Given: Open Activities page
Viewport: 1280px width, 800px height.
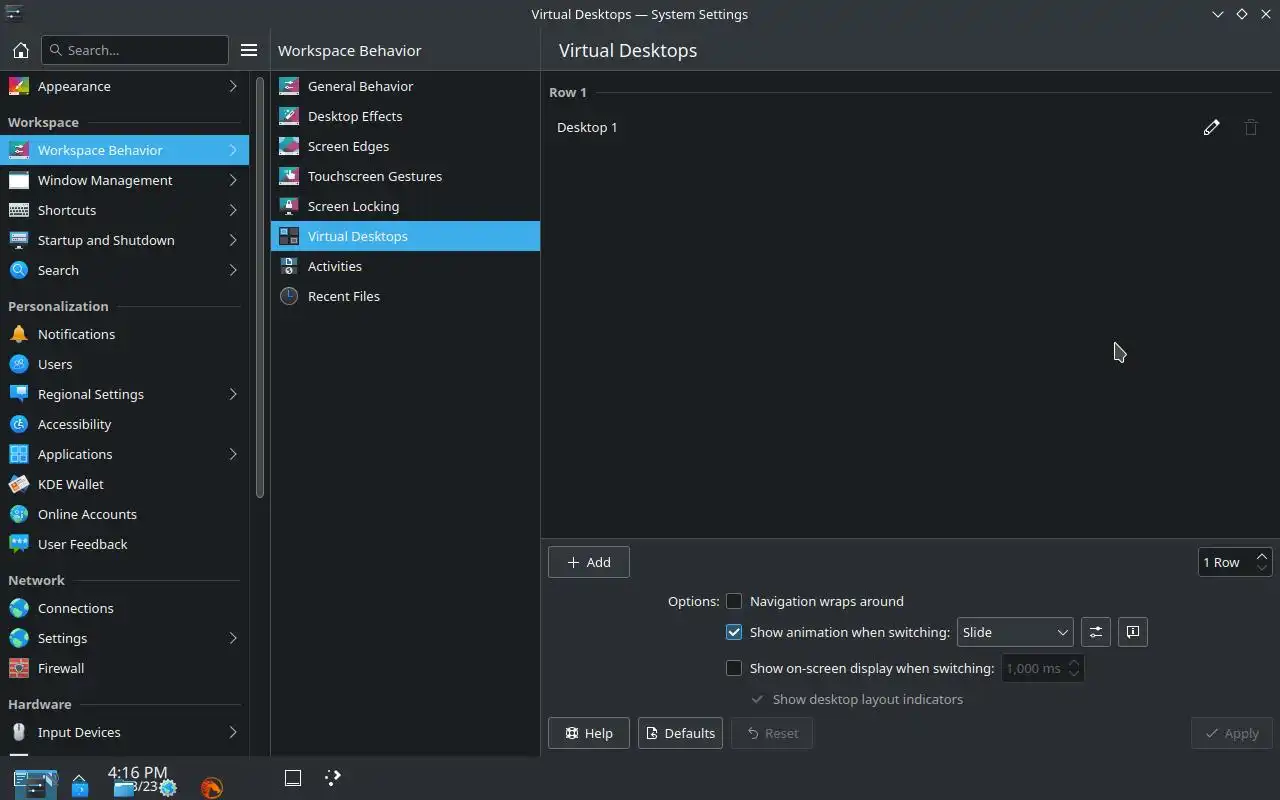Looking at the screenshot, I should [405, 266].
